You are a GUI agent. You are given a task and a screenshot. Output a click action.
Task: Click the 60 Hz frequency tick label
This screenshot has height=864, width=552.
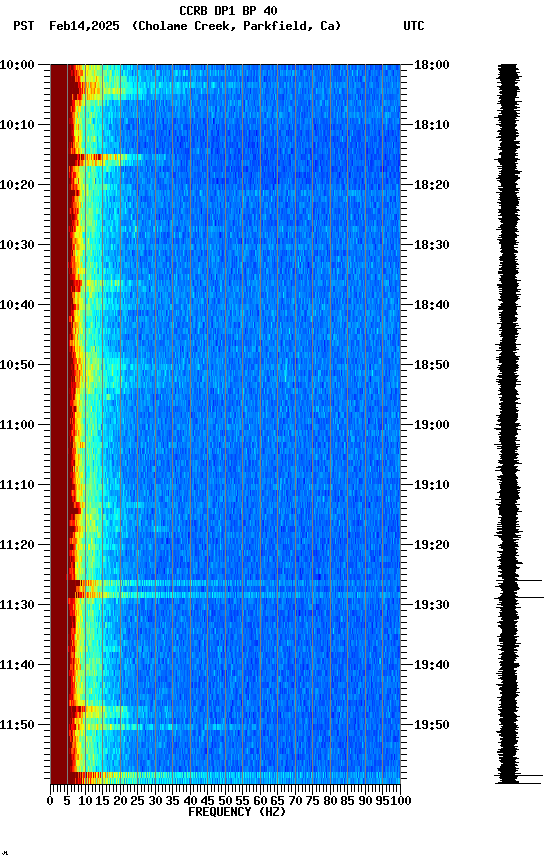(x=260, y=801)
